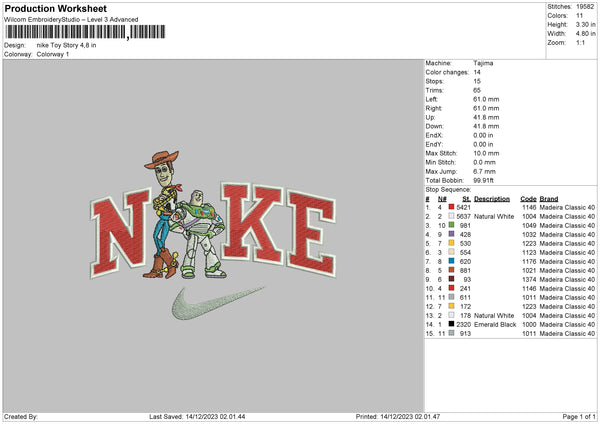Click the Code column header
Viewport: 600px width, 424px height.
[528, 199]
